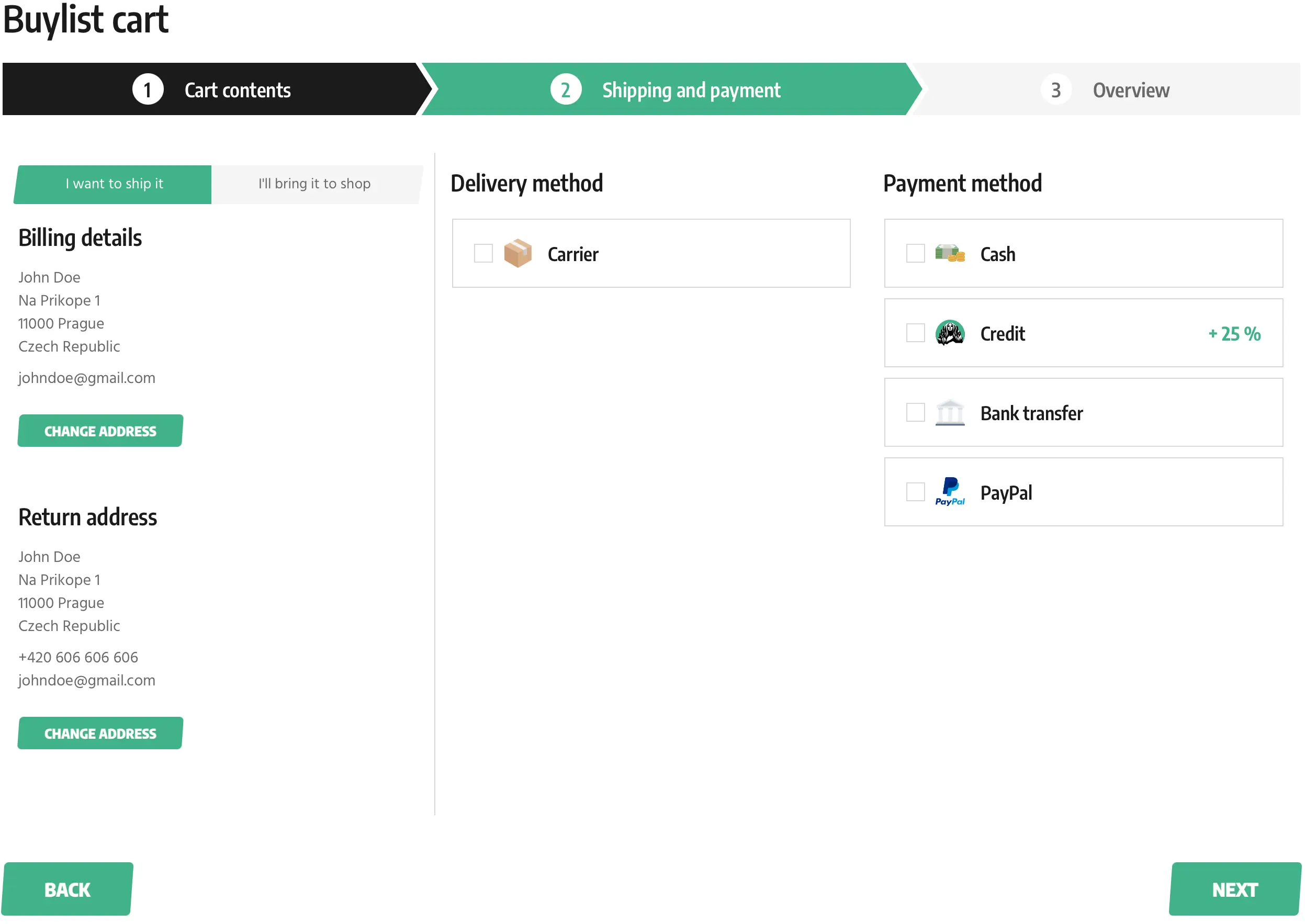The image size is (1305, 924).
Task: Click the step 2 number circle
Action: coord(566,90)
